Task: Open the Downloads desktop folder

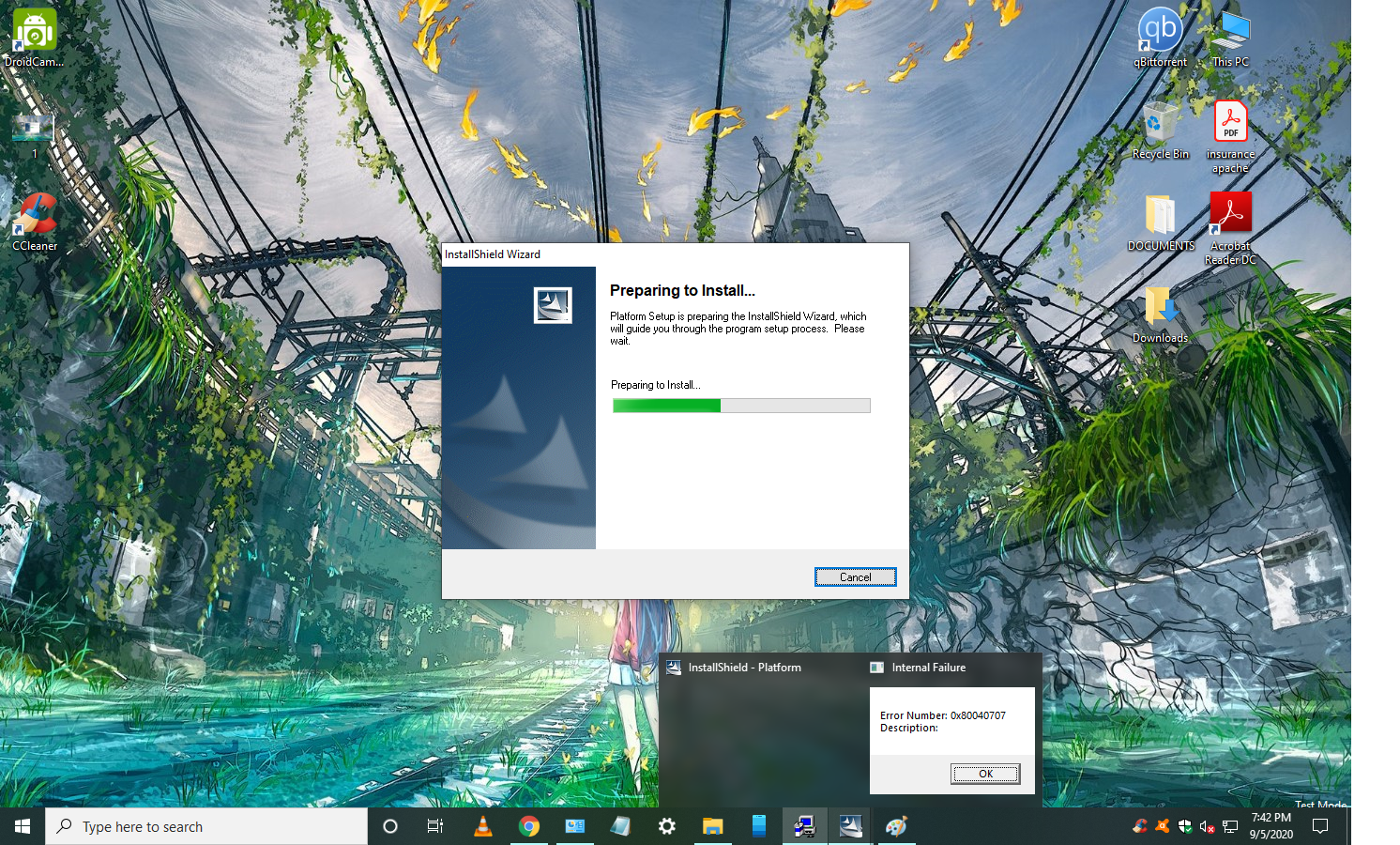Action: (1161, 315)
